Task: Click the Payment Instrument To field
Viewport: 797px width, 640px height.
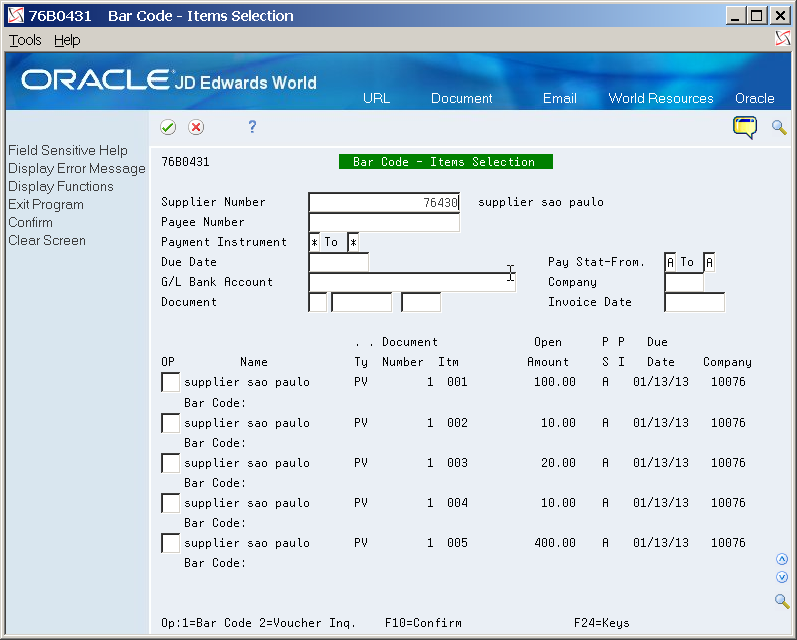Action: [x=353, y=242]
